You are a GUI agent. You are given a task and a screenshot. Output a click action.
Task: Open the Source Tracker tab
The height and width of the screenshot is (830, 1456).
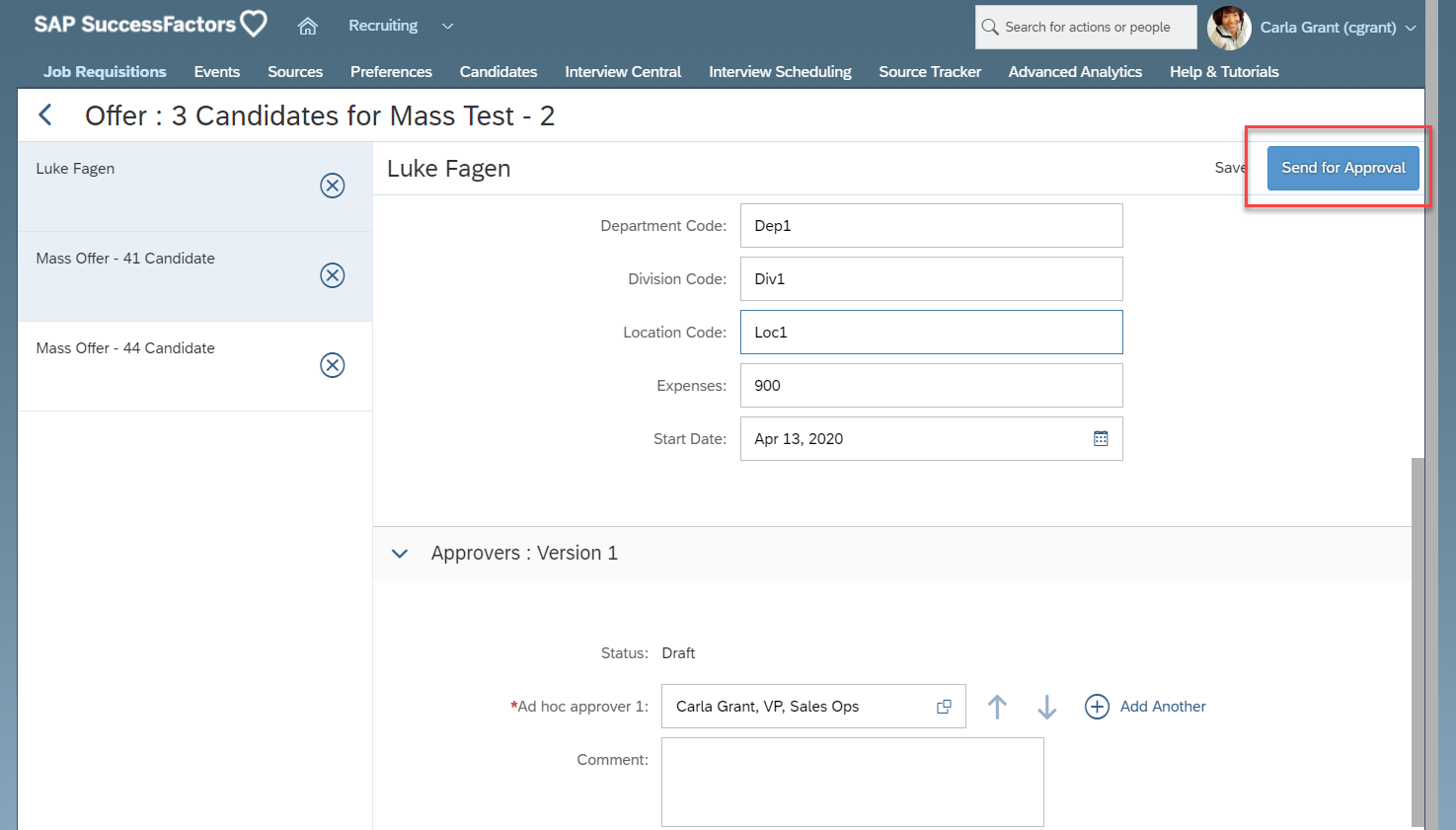pos(930,71)
